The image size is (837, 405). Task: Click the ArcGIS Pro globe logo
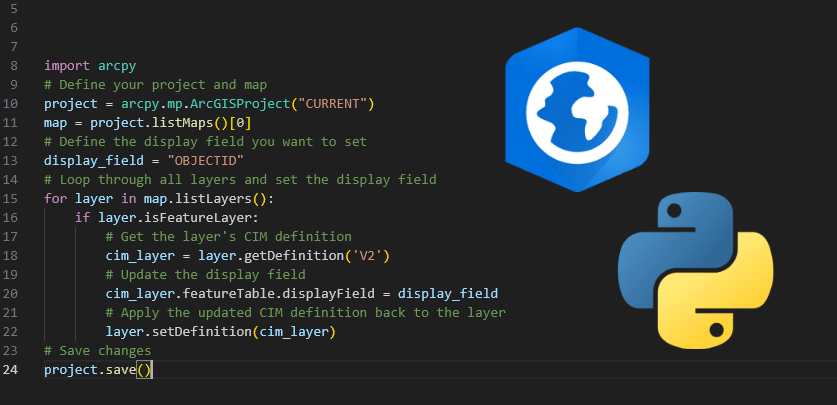click(x=577, y=109)
